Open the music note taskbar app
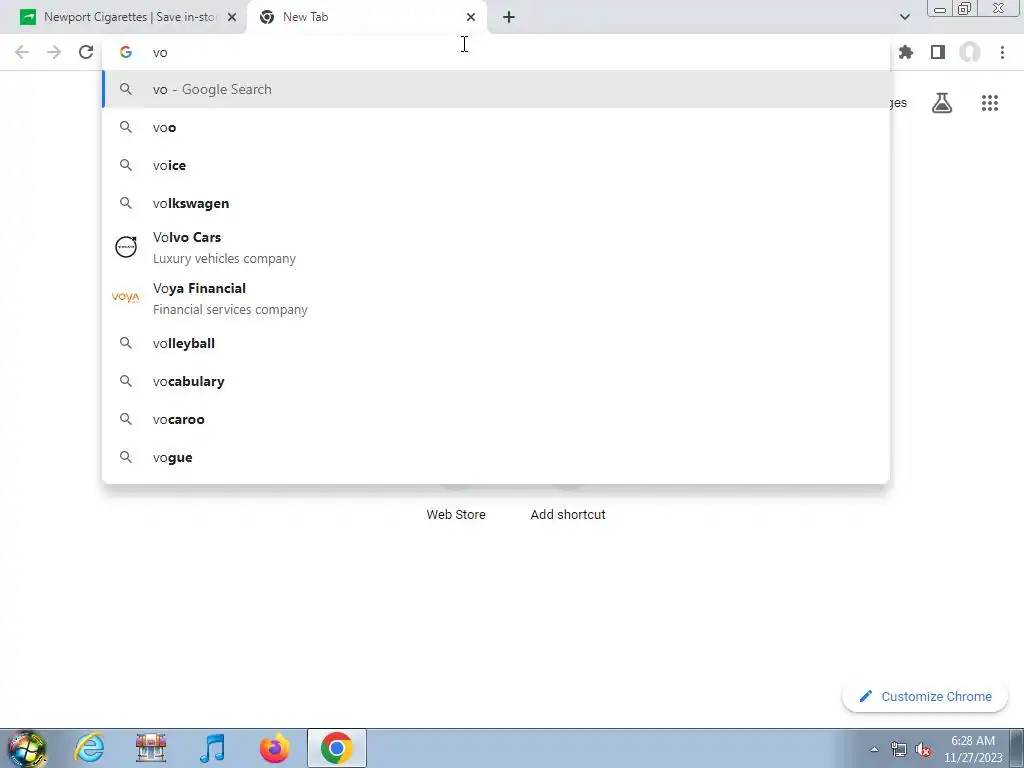Viewport: 1024px width, 768px height. 212,748
